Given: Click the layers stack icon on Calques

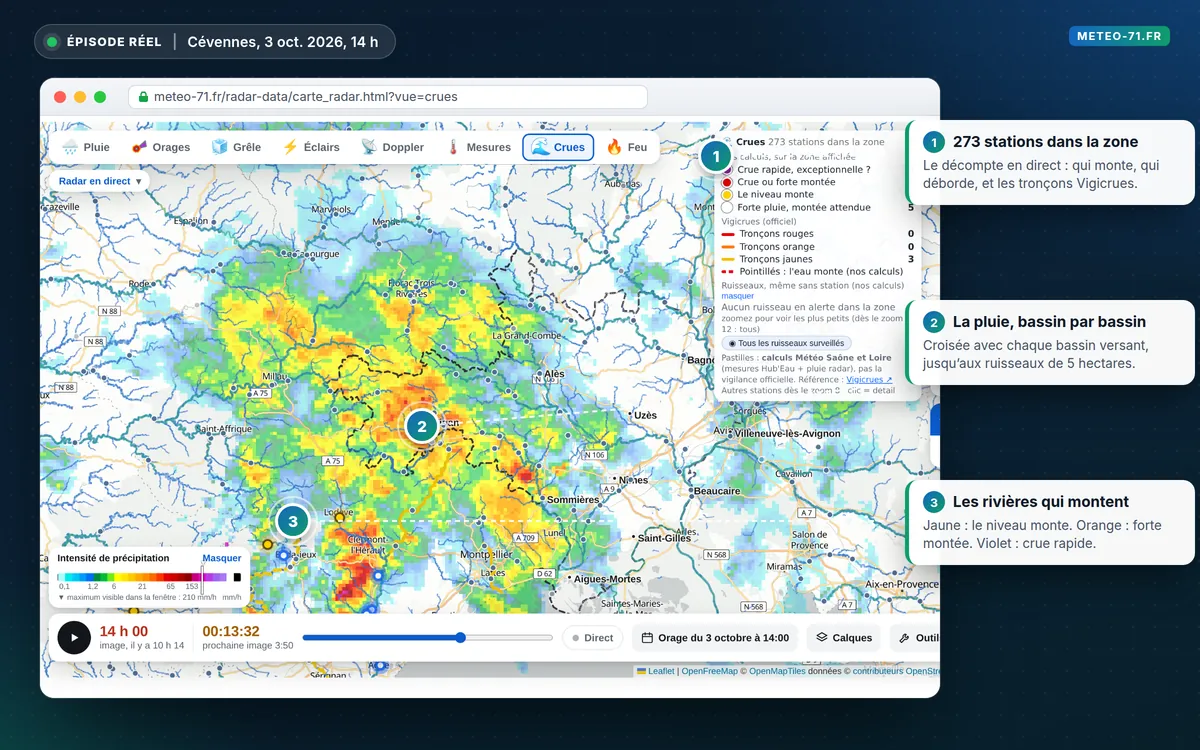Looking at the screenshot, I should coord(821,638).
